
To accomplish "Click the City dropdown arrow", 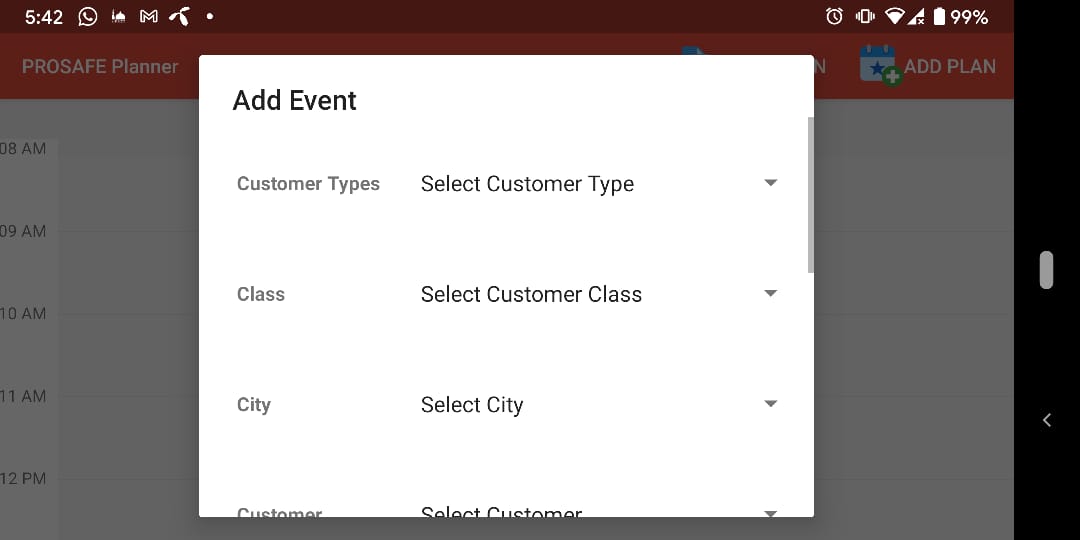I will pos(770,404).
